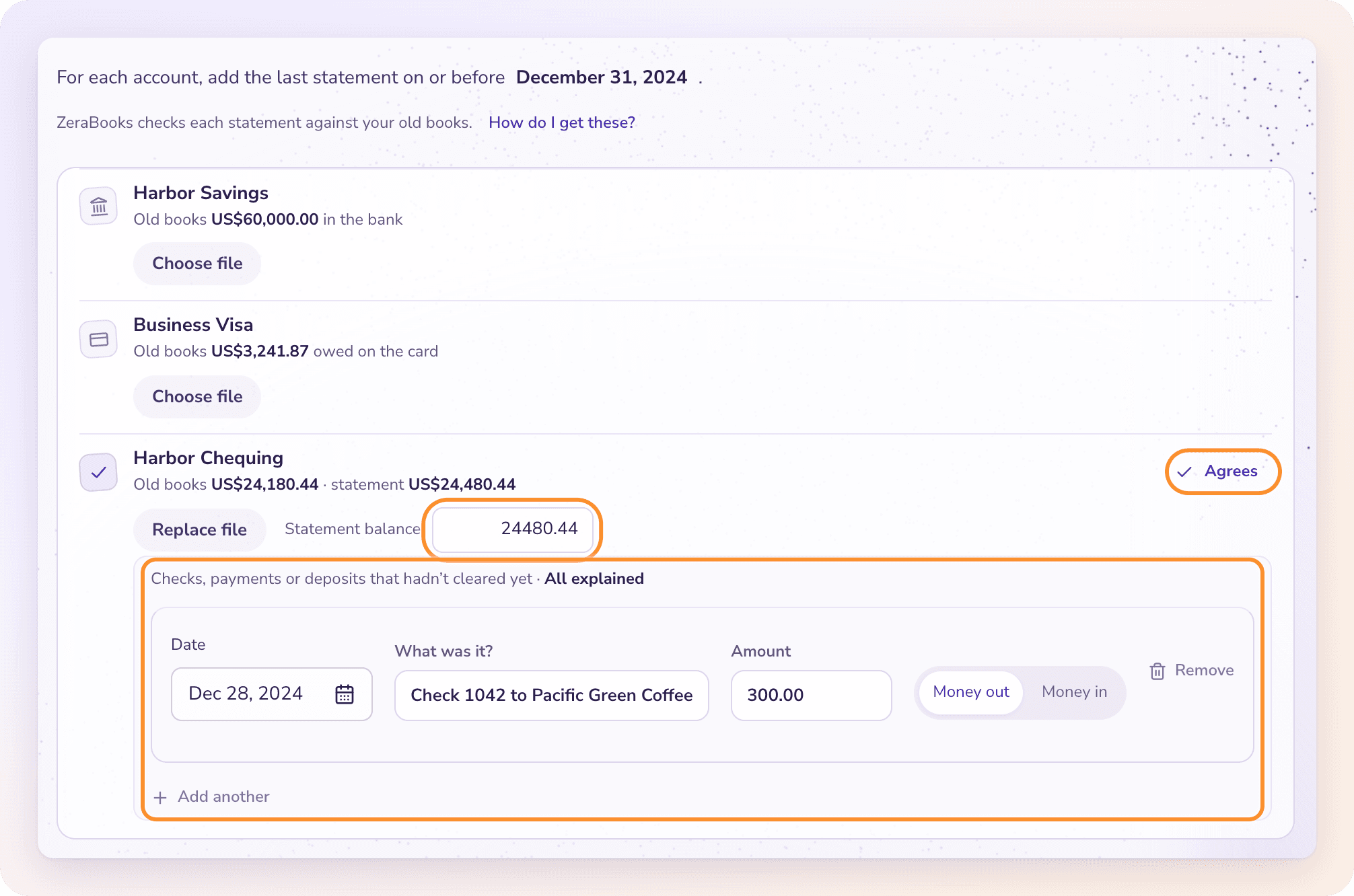Replace file for Harbor Chequing
Image resolution: width=1354 pixels, height=896 pixels.
click(199, 530)
